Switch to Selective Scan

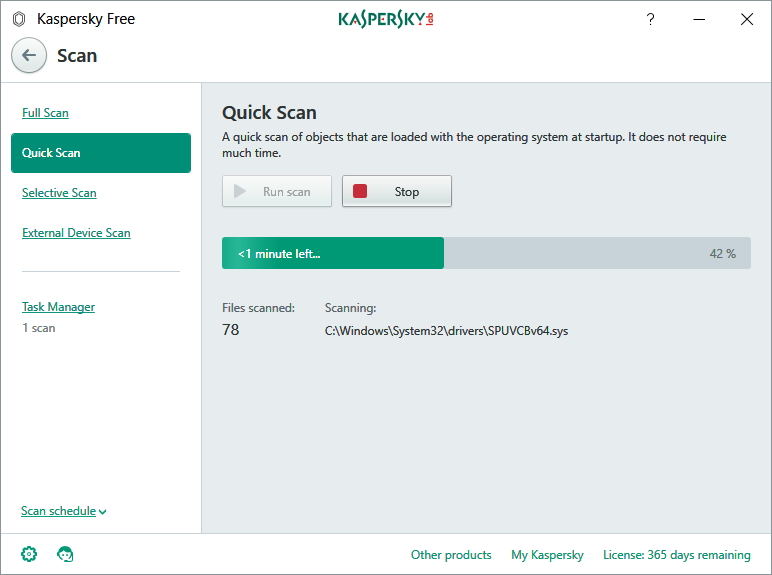click(x=59, y=192)
